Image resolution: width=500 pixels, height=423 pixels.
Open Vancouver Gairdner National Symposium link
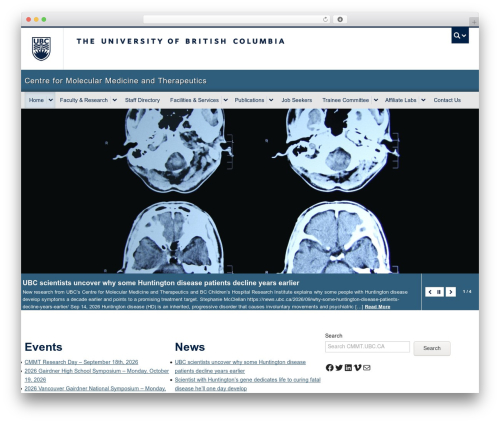pyautogui.click(x=95, y=388)
